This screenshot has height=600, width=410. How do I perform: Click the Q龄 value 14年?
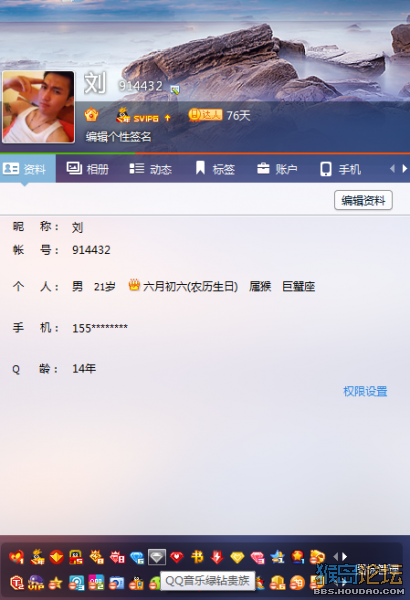click(x=84, y=368)
